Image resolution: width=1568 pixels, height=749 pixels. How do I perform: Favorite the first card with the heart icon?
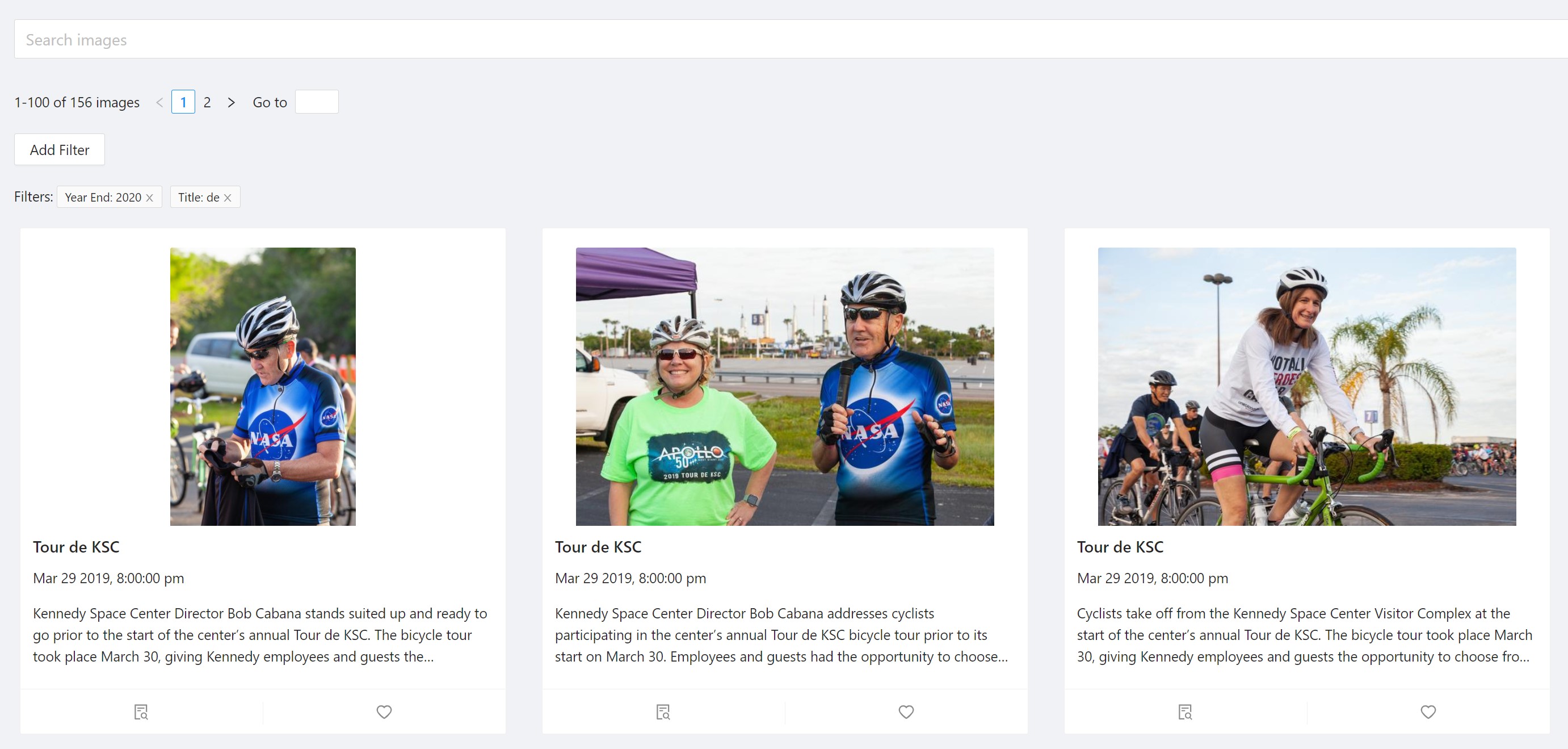[x=384, y=712]
